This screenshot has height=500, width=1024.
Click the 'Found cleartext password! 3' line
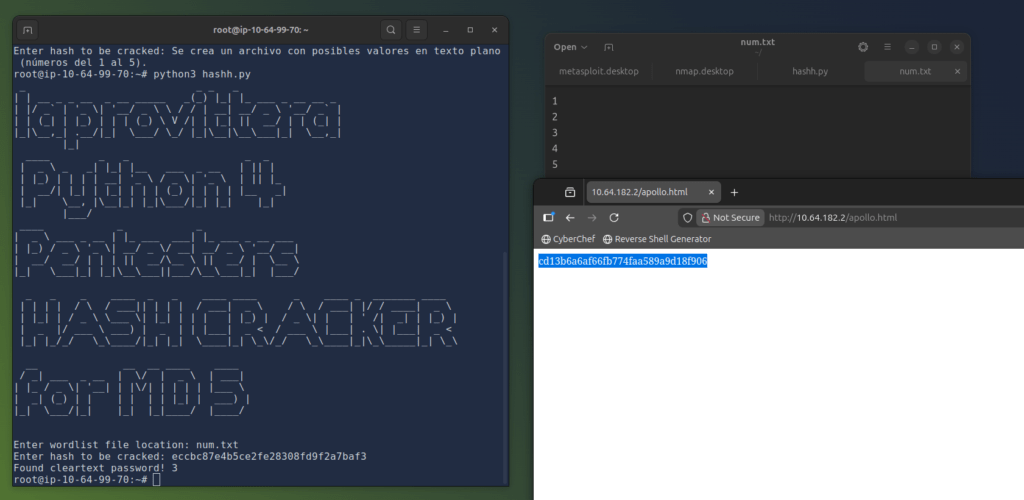tap(95, 468)
